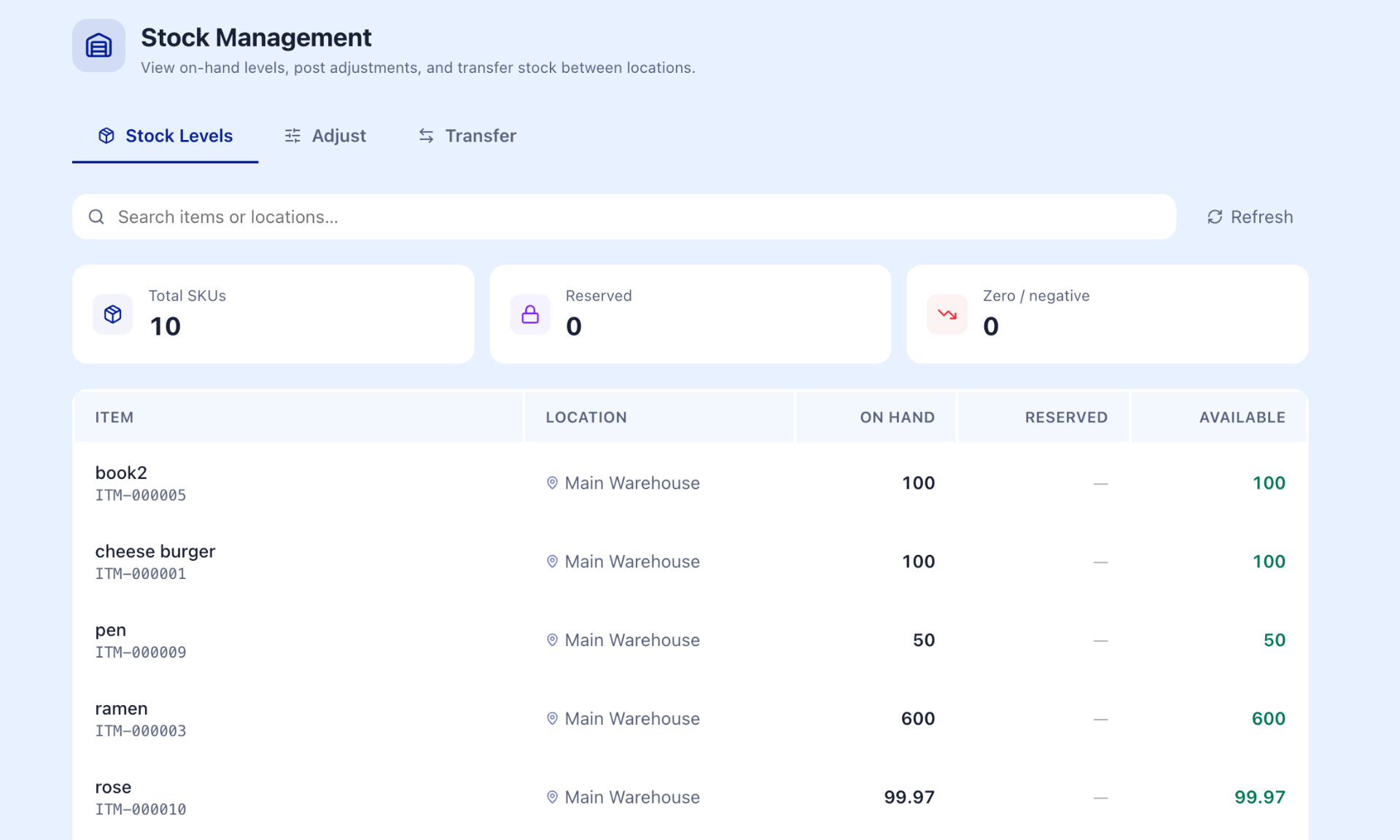Click the AVAILABLE column header

tap(1242, 417)
